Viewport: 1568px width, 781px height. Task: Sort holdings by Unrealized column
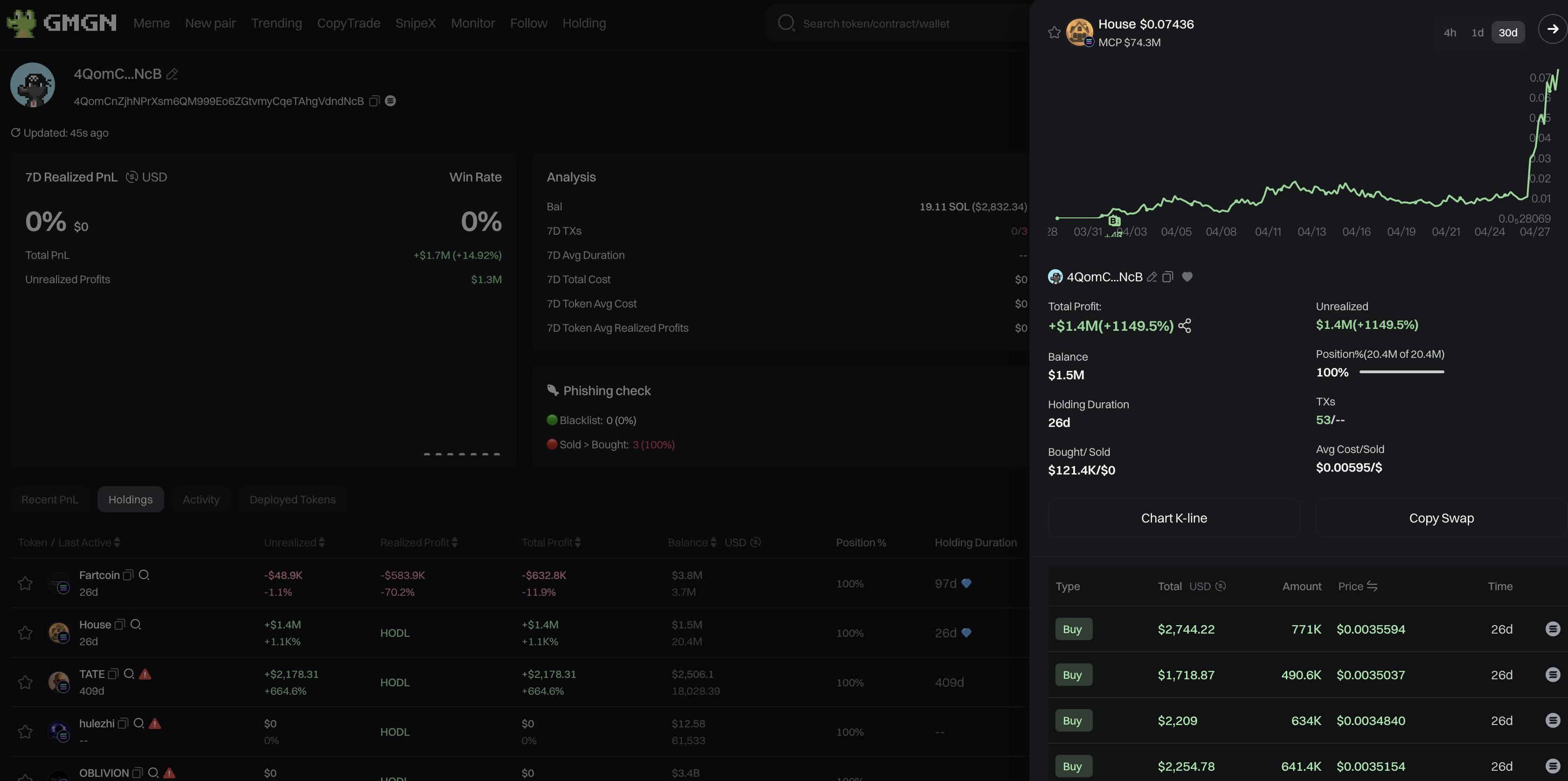coord(295,543)
